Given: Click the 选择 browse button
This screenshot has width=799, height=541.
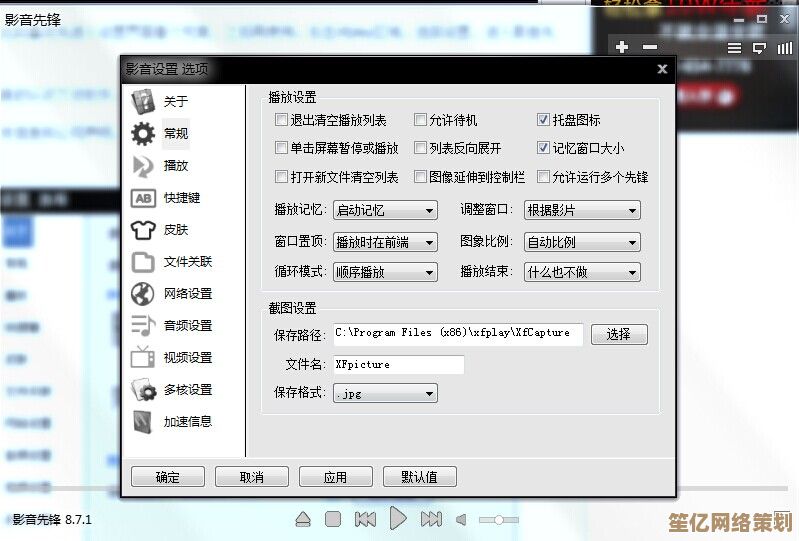Looking at the screenshot, I should pos(619,334).
